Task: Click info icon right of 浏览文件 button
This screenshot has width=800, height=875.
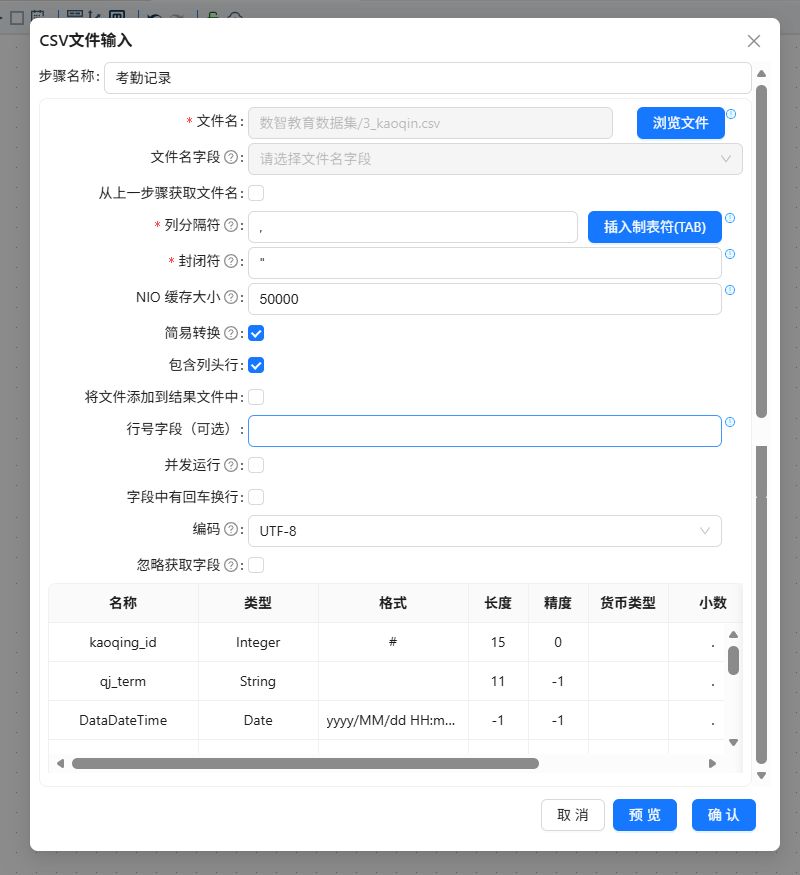Action: tap(731, 114)
